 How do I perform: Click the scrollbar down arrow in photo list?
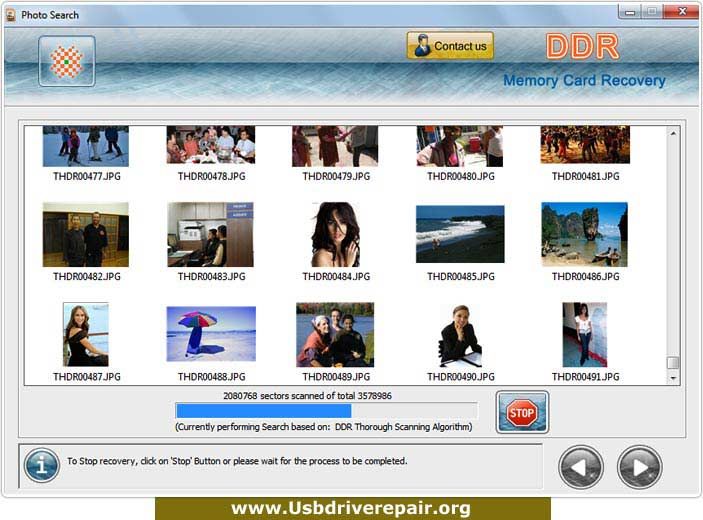[x=673, y=378]
